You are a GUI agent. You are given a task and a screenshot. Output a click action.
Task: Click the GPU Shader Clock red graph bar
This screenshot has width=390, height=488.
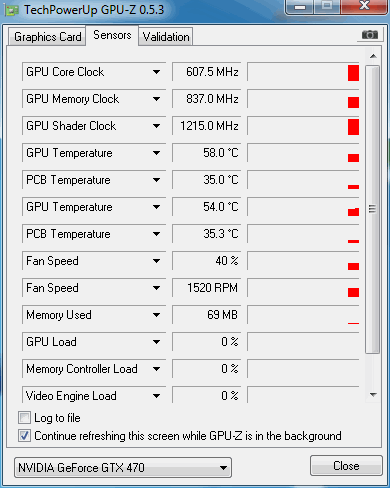pyautogui.click(x=353, y=127)
